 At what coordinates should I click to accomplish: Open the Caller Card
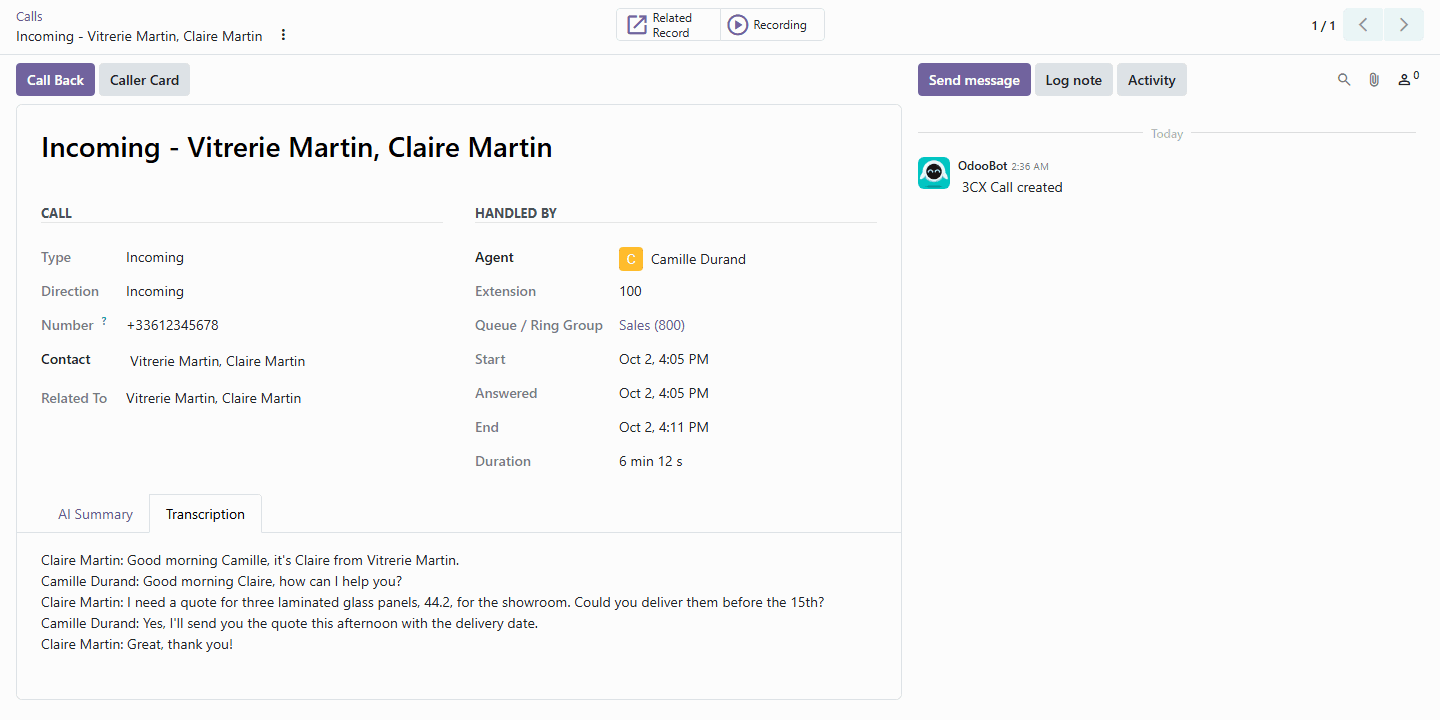coord(144,80)
